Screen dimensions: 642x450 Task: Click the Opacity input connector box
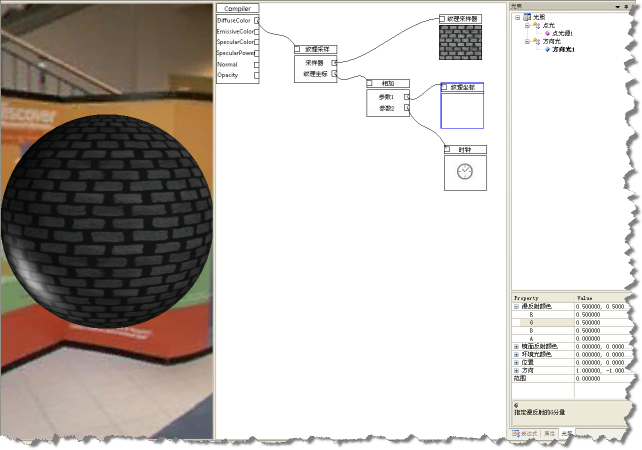257,75
